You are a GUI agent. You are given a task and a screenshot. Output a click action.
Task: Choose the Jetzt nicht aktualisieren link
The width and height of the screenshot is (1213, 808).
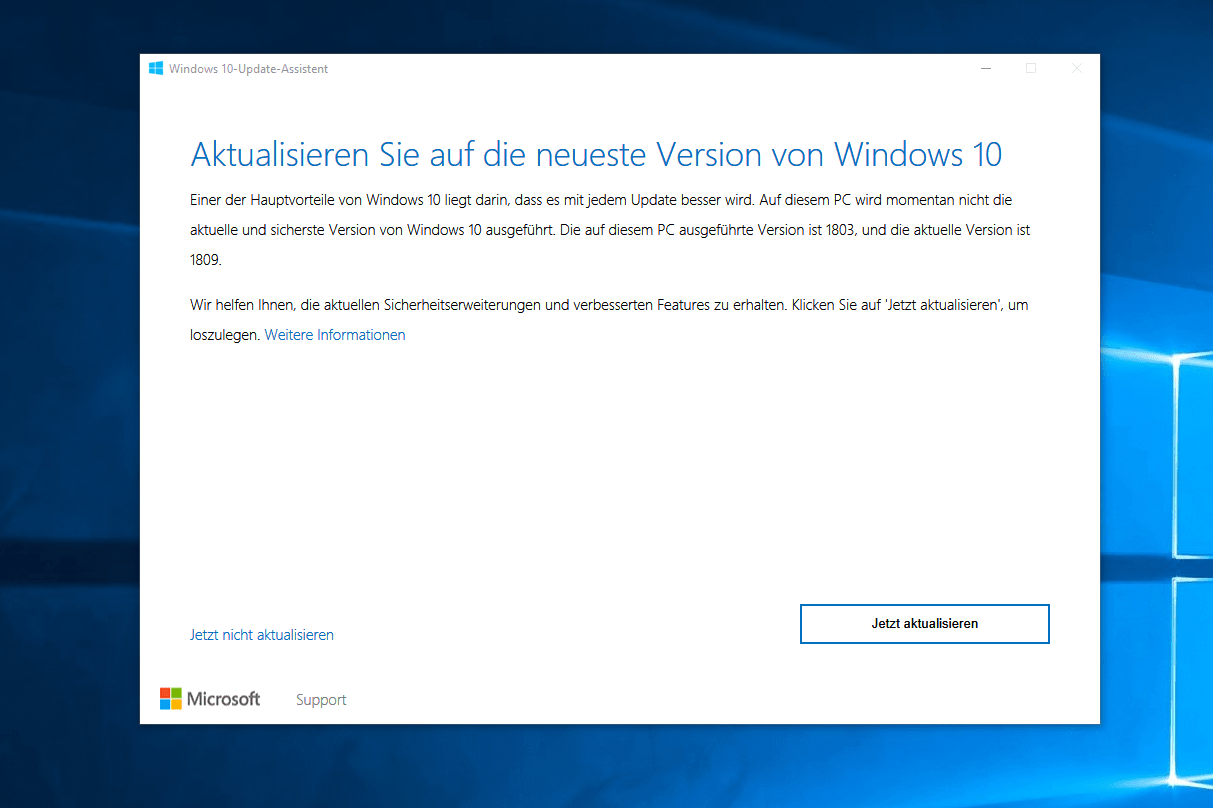point(262,635)
